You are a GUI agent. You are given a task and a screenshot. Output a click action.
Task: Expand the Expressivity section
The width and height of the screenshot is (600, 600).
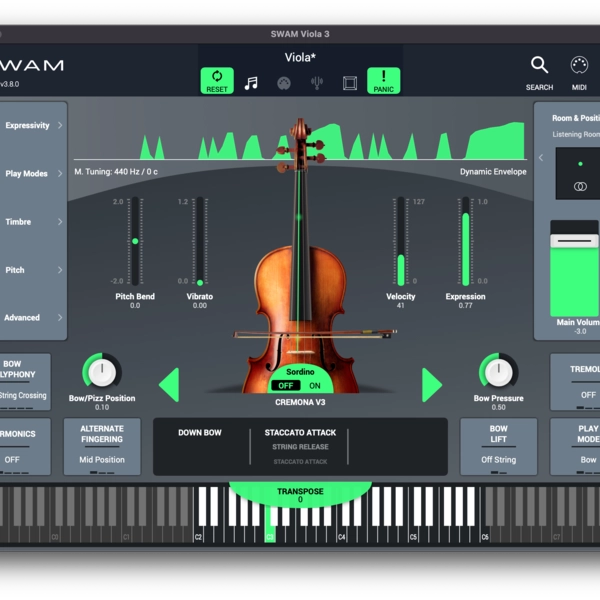point(33,126)
